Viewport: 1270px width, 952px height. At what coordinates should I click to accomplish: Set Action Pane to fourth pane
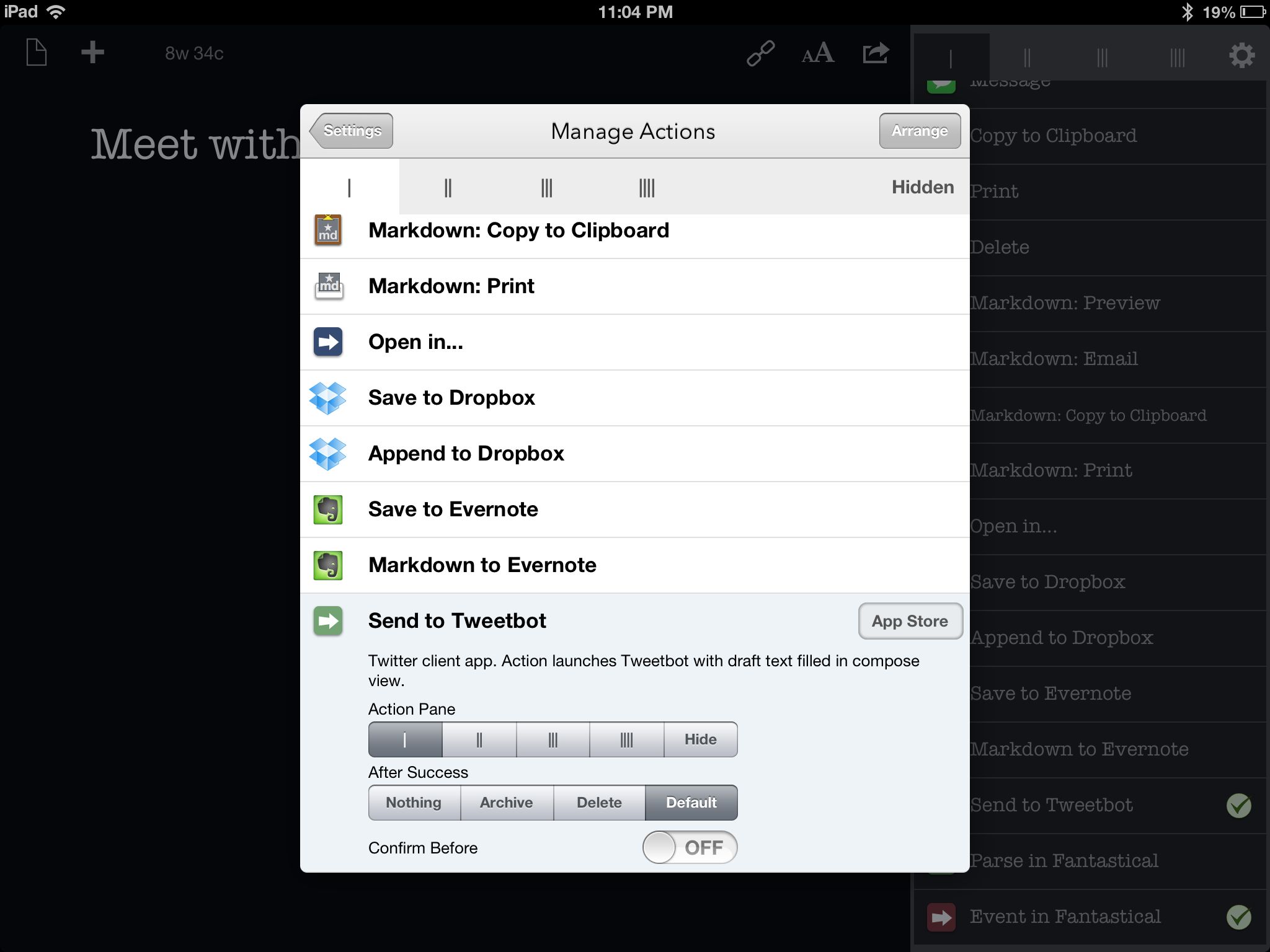click(626, 739)
